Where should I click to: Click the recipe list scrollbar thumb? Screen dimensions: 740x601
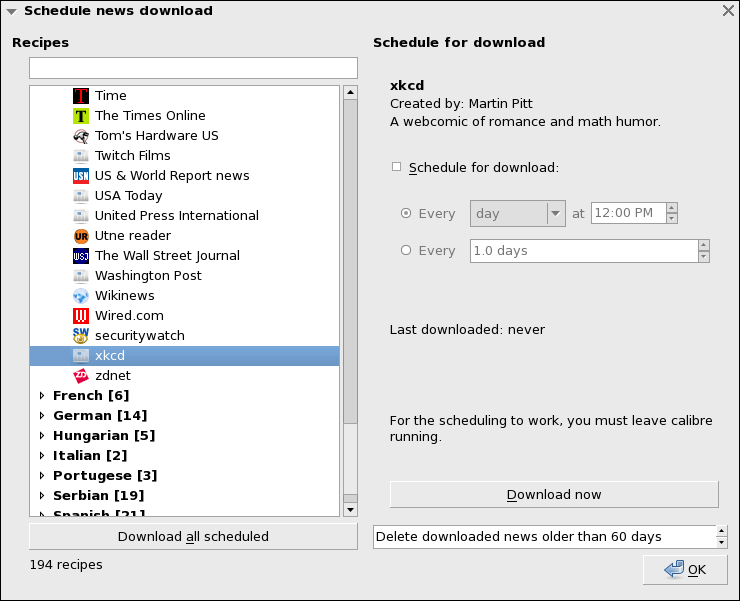pyautogui.click(x=350, y=261)
